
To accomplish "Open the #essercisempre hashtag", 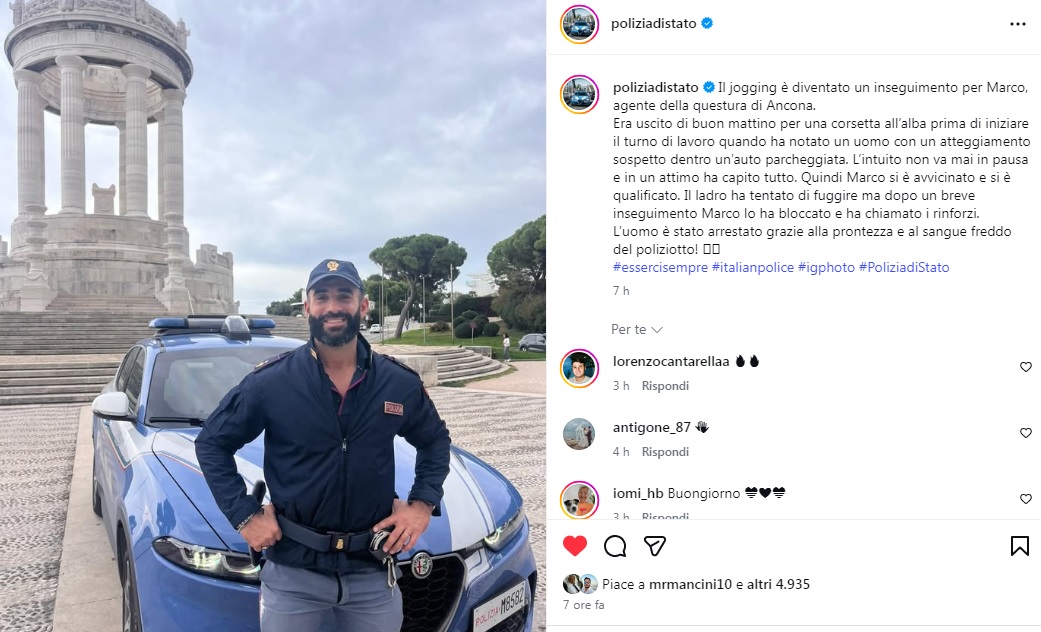I will pyautogui.click(x=660, y=267).
